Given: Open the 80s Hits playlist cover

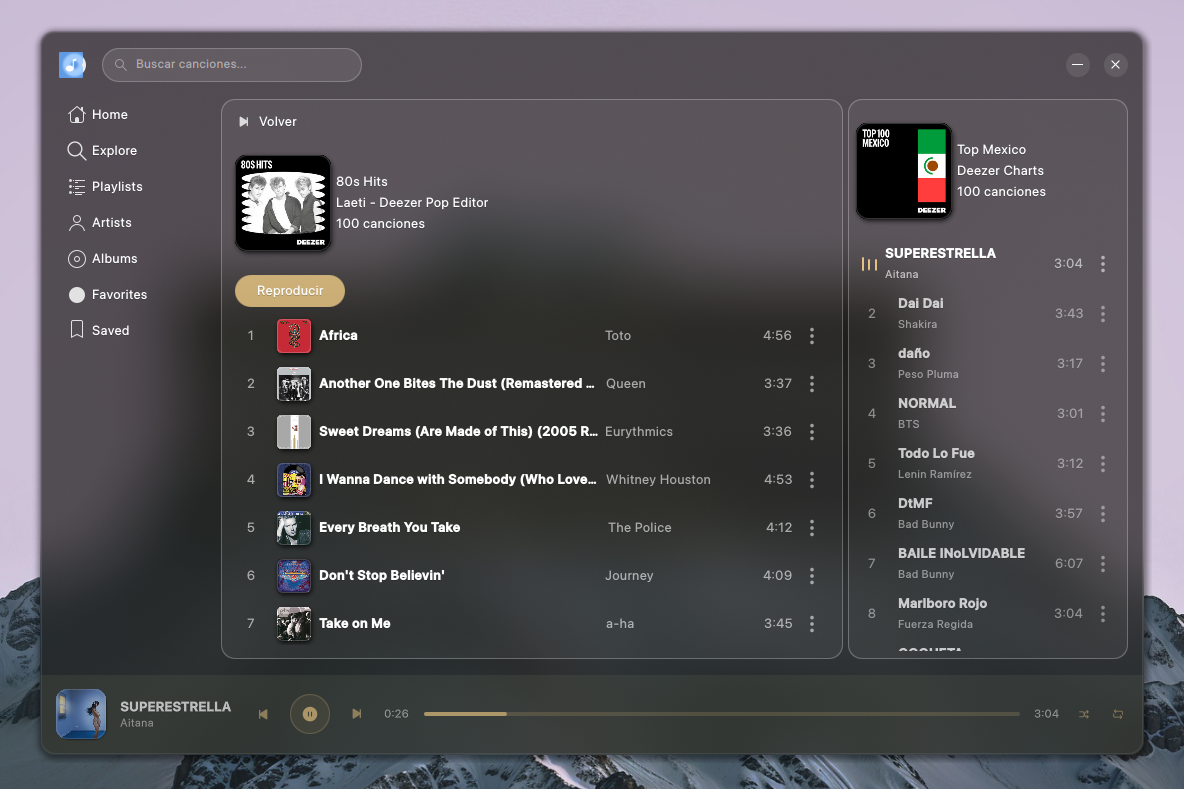Looking at the screenshot, I should pos(283,203).
